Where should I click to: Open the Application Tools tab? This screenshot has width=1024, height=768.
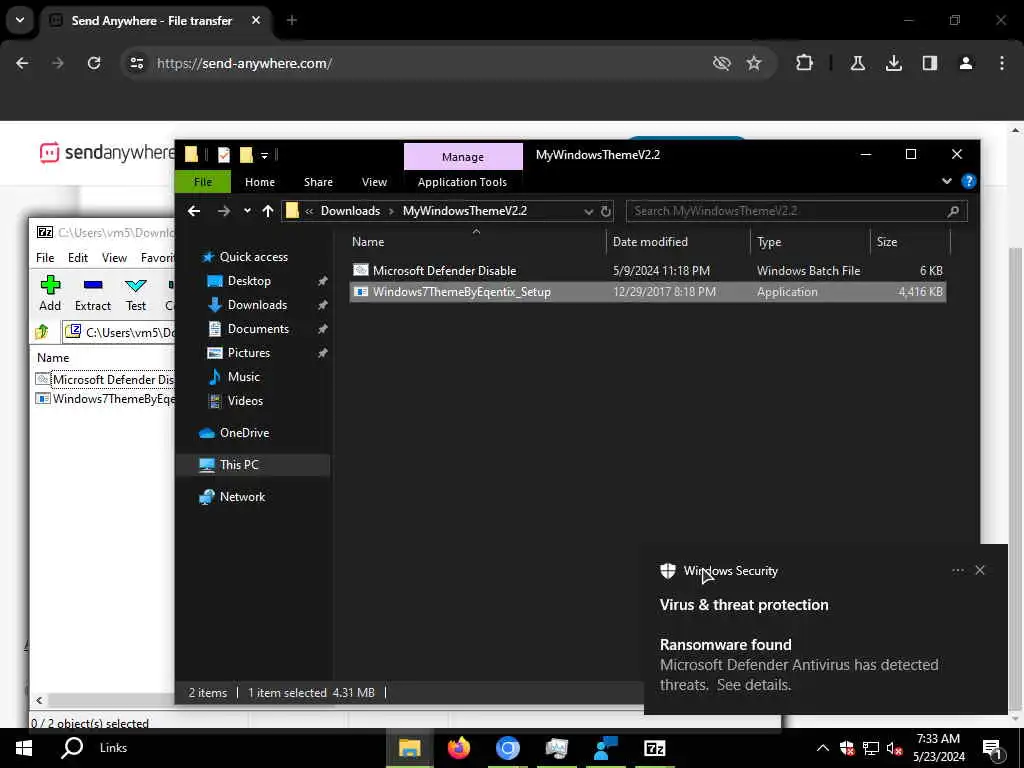click(462, 182)
